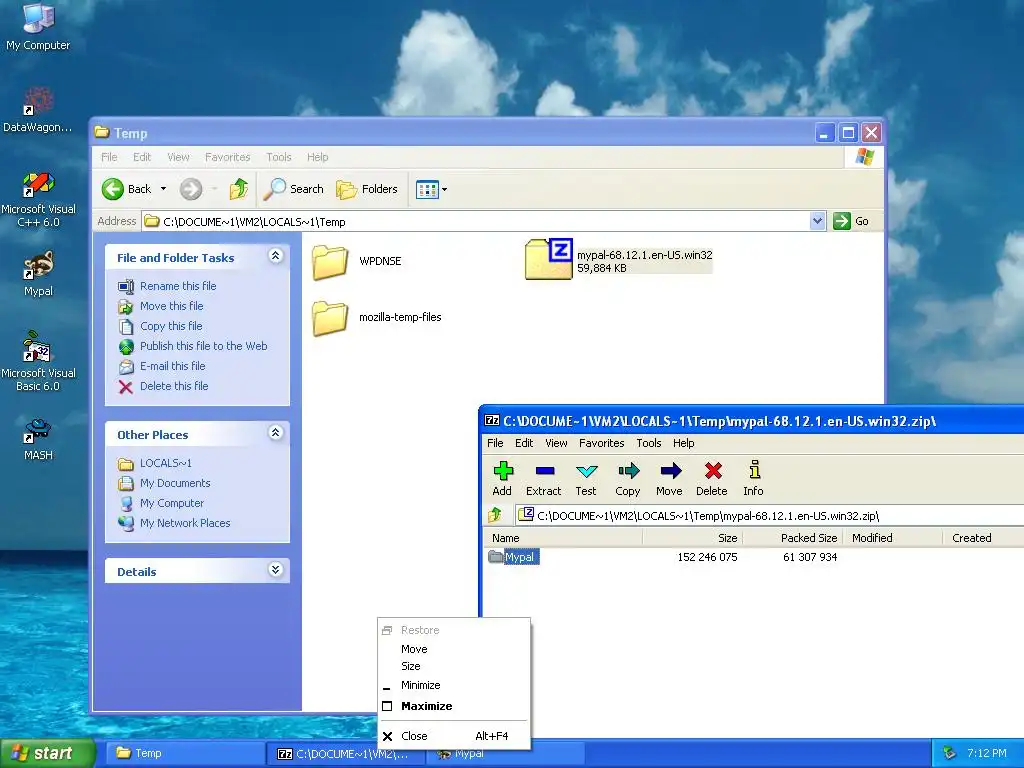Launch Microsoft Visual C++ 6.0 from desktop
1024x768 pixels.
(38, 199)
